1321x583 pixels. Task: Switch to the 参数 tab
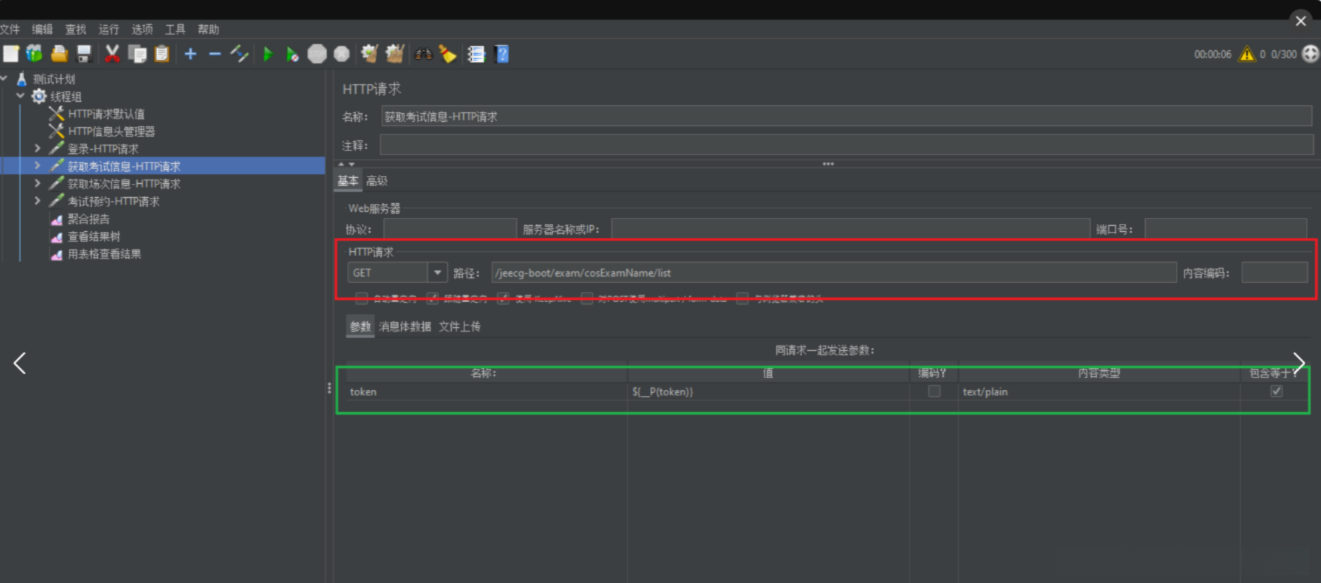(x=360, y=326)
